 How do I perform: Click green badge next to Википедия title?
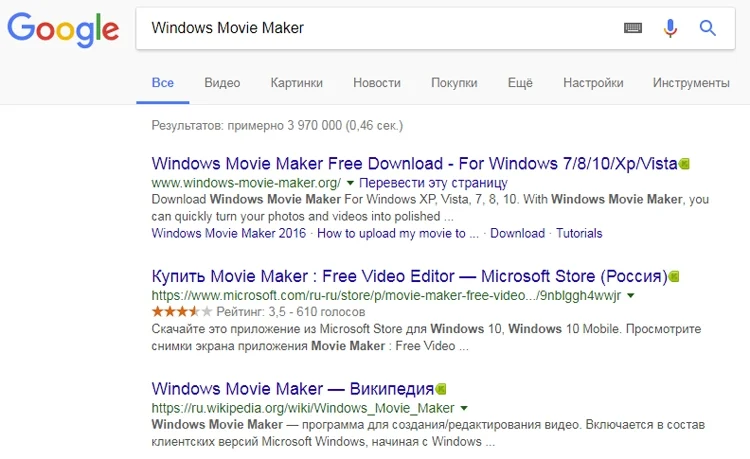coord(441,389)
